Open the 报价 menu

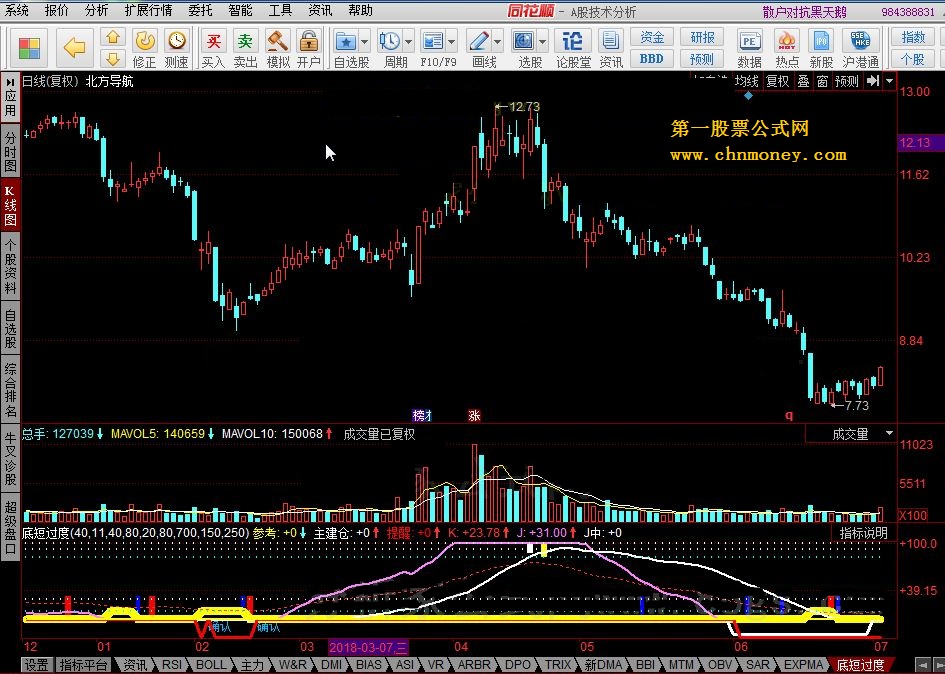[x=57, y=10]
